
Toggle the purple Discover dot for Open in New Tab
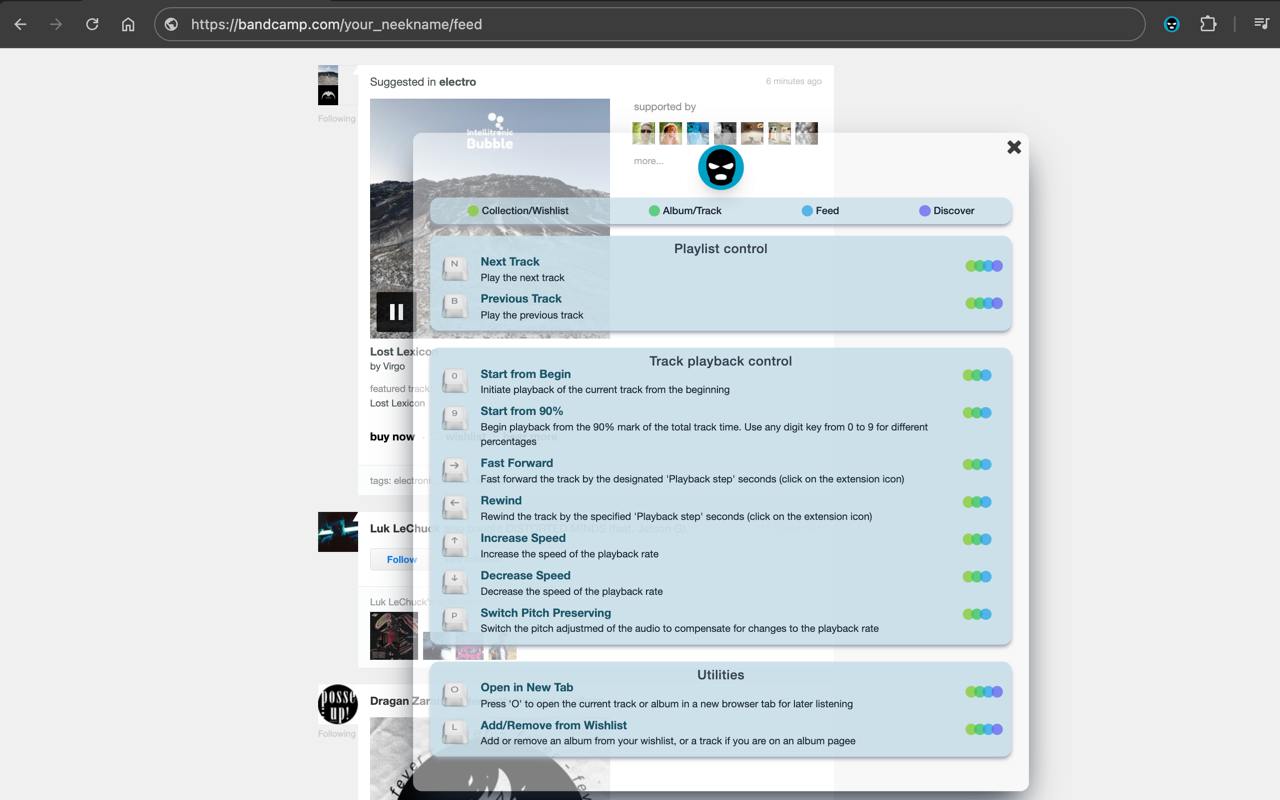(999, 691)
